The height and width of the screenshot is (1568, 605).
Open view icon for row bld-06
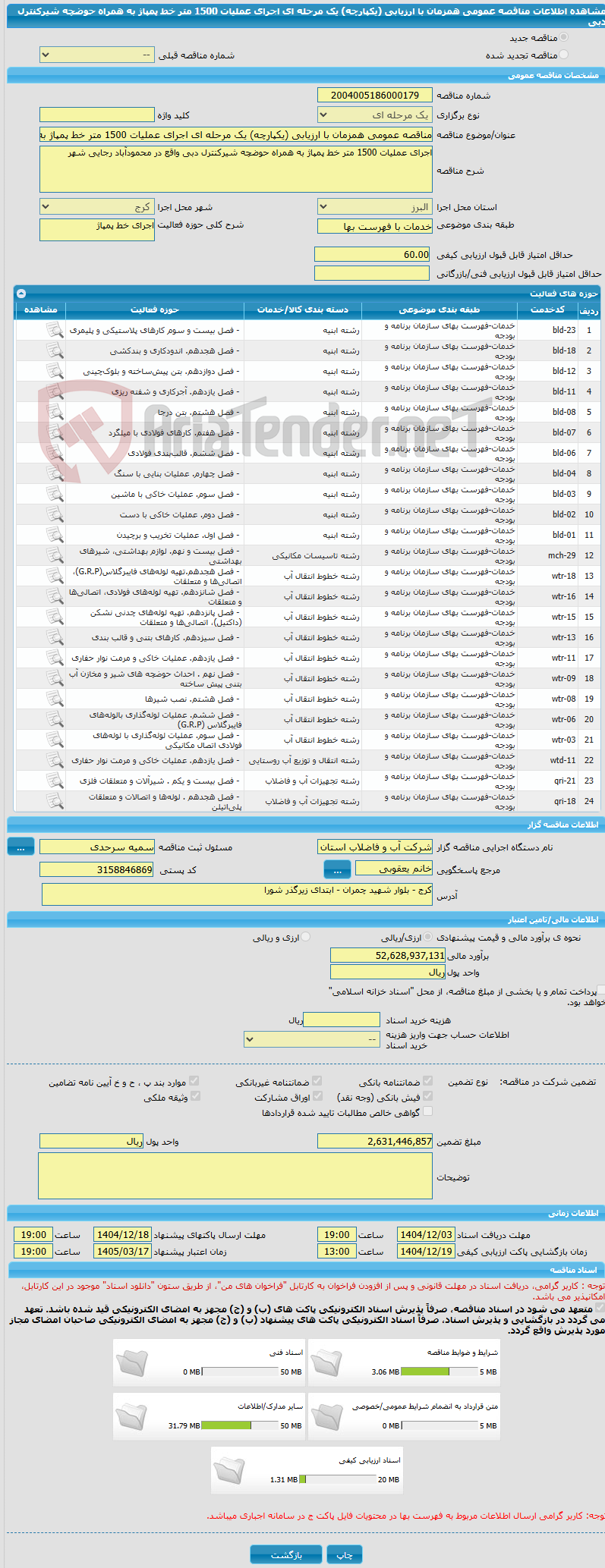tap(55, 453)
